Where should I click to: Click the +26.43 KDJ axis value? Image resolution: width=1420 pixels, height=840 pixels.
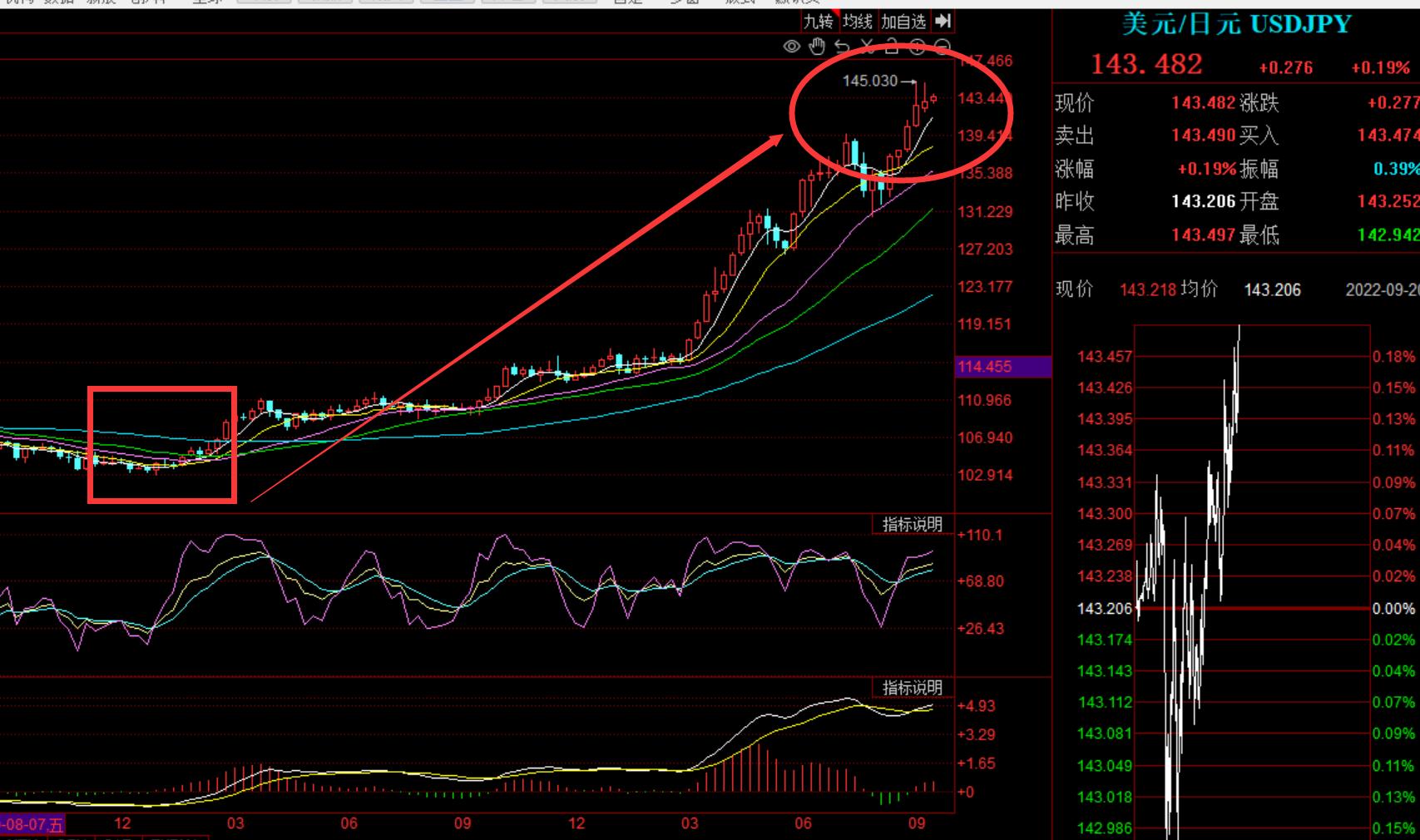[x=981, y=628]
